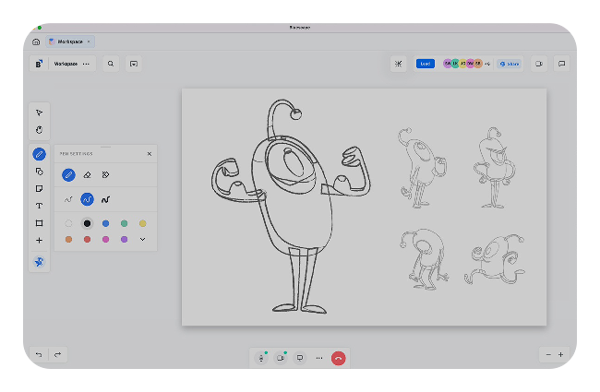Pick the black color swatch

pos(87,223)
